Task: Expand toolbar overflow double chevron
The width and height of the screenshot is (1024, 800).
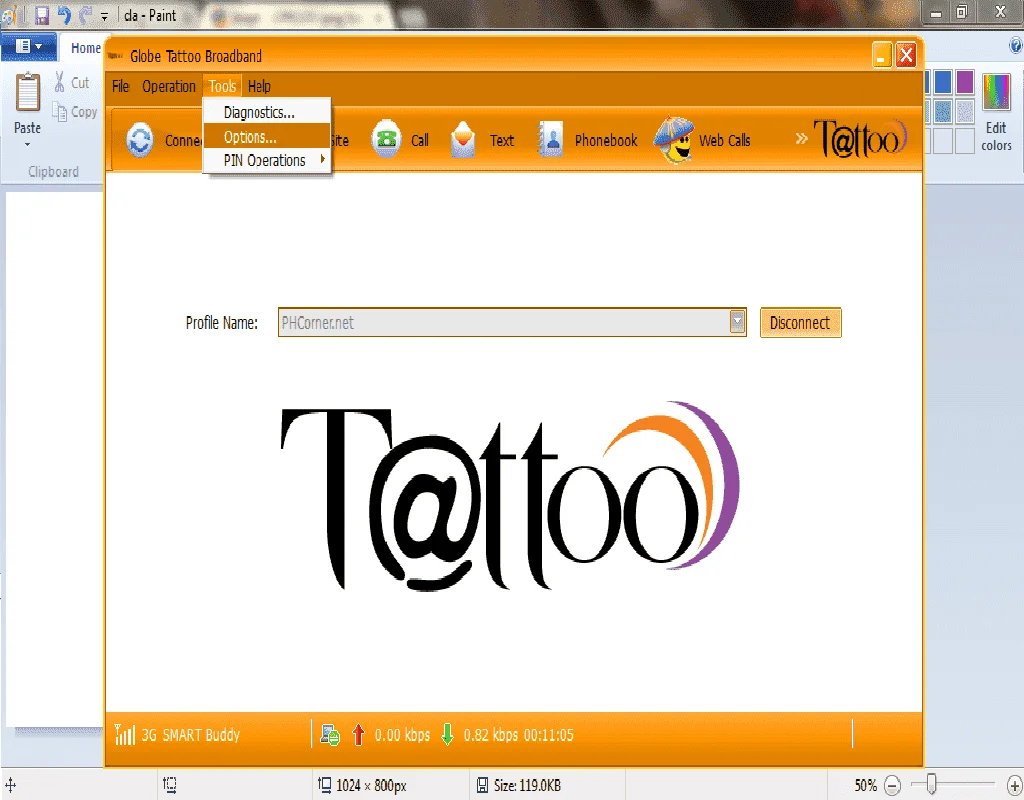Action: tap(801, 138)
